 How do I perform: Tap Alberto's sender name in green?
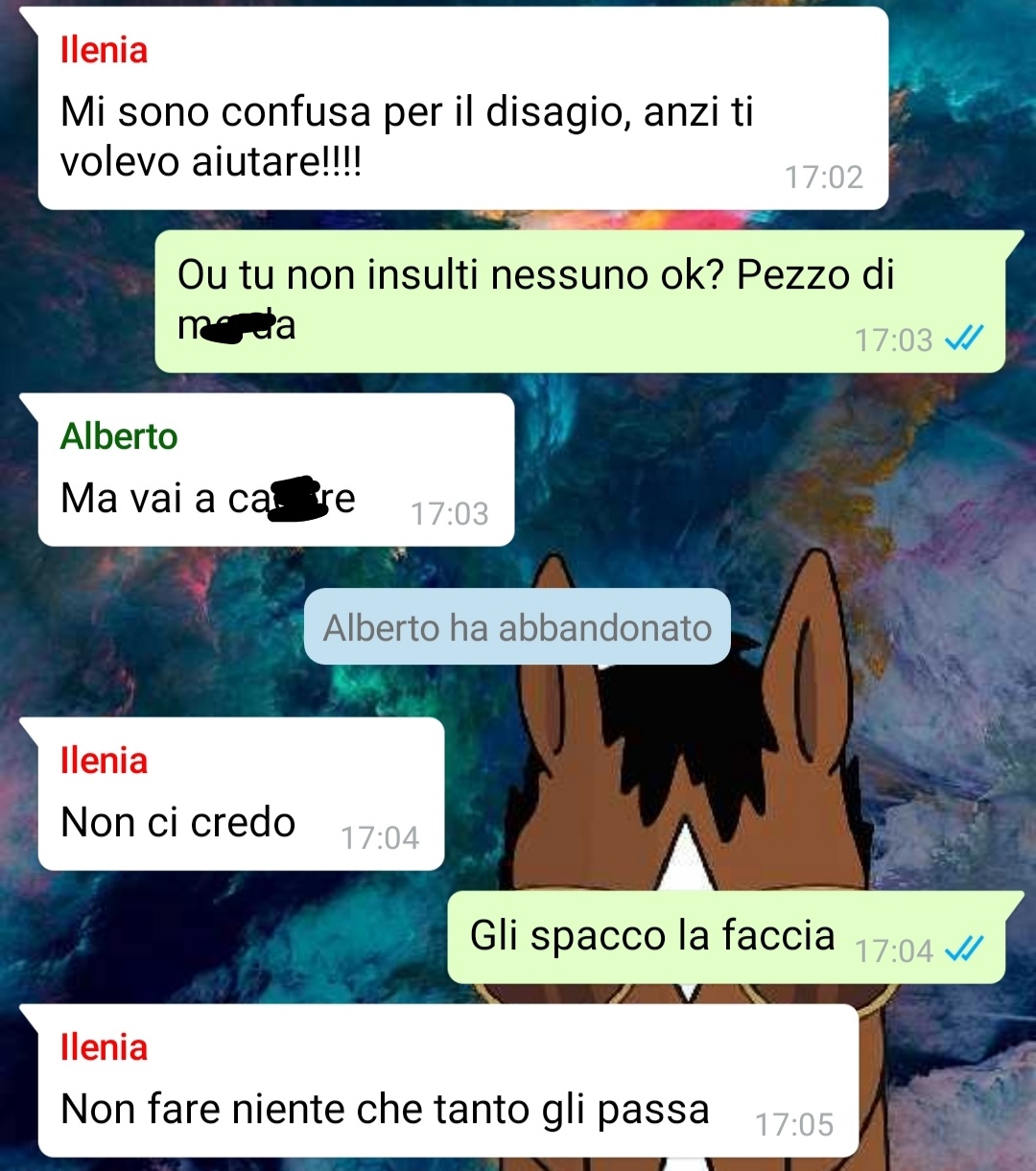click(119, 436)
